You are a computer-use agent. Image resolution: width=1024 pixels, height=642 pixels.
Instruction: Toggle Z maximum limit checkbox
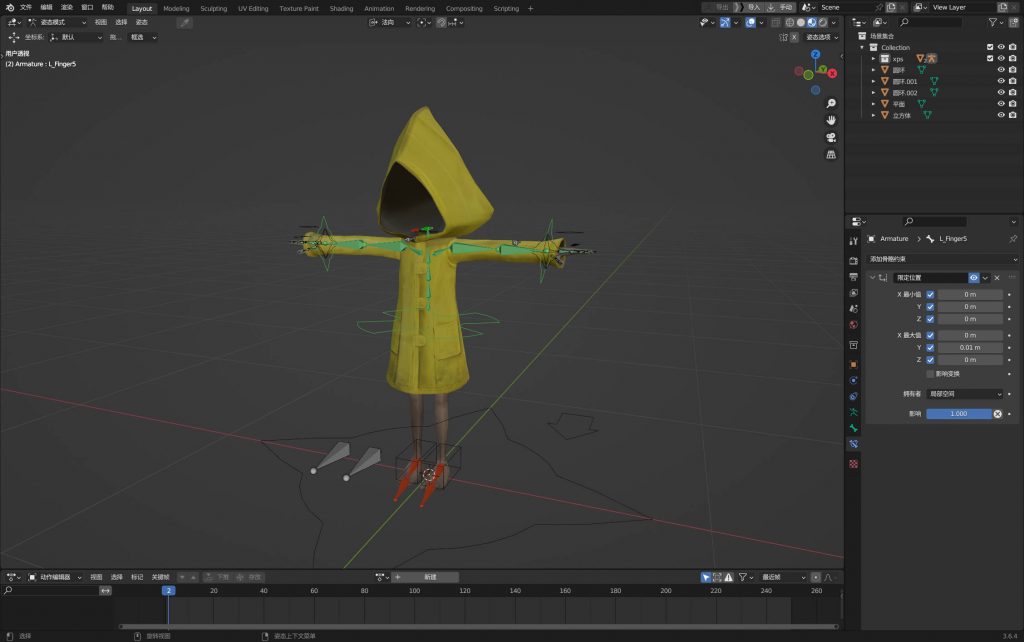tap(930, 360)
